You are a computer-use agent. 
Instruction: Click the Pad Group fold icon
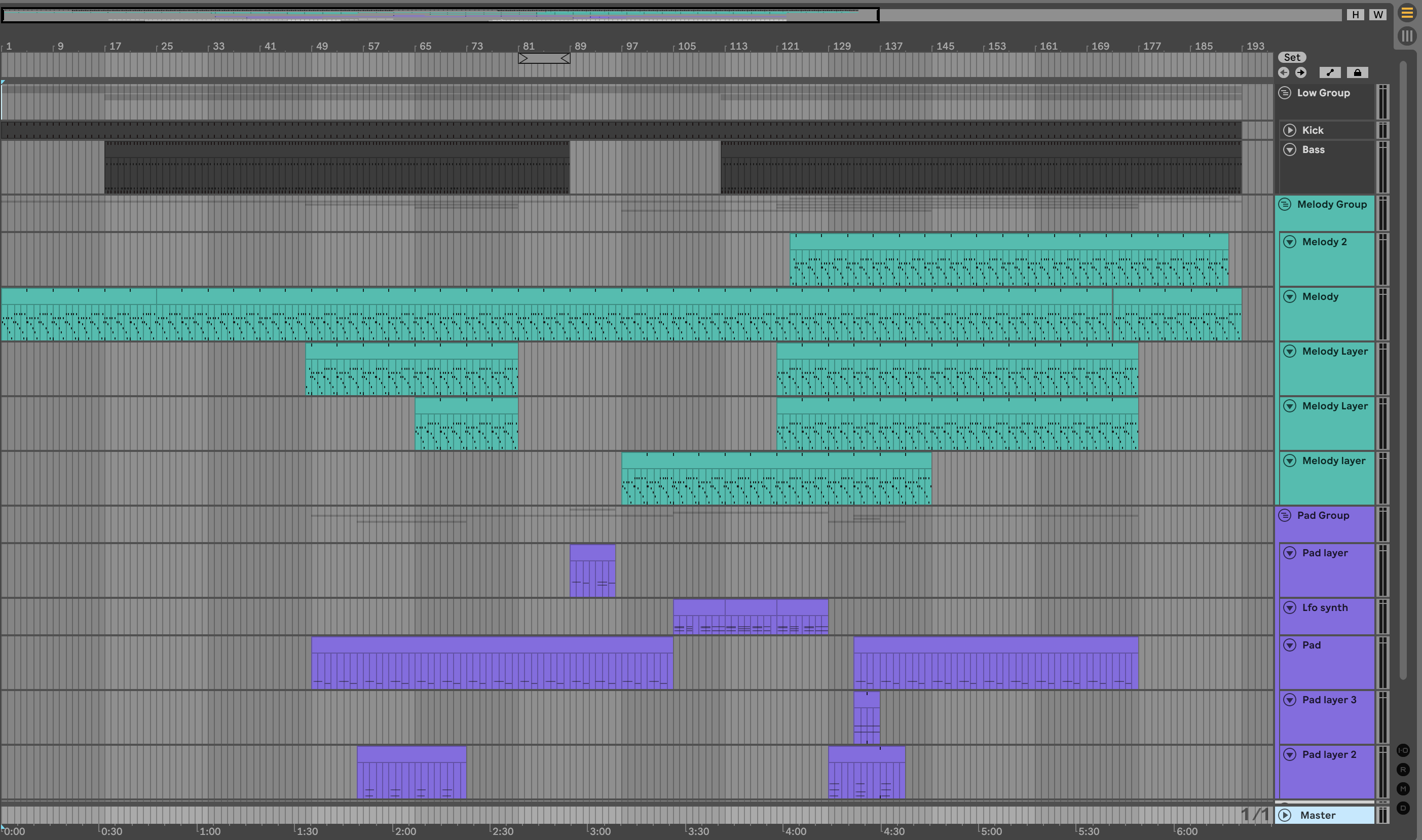point(1285,515)
